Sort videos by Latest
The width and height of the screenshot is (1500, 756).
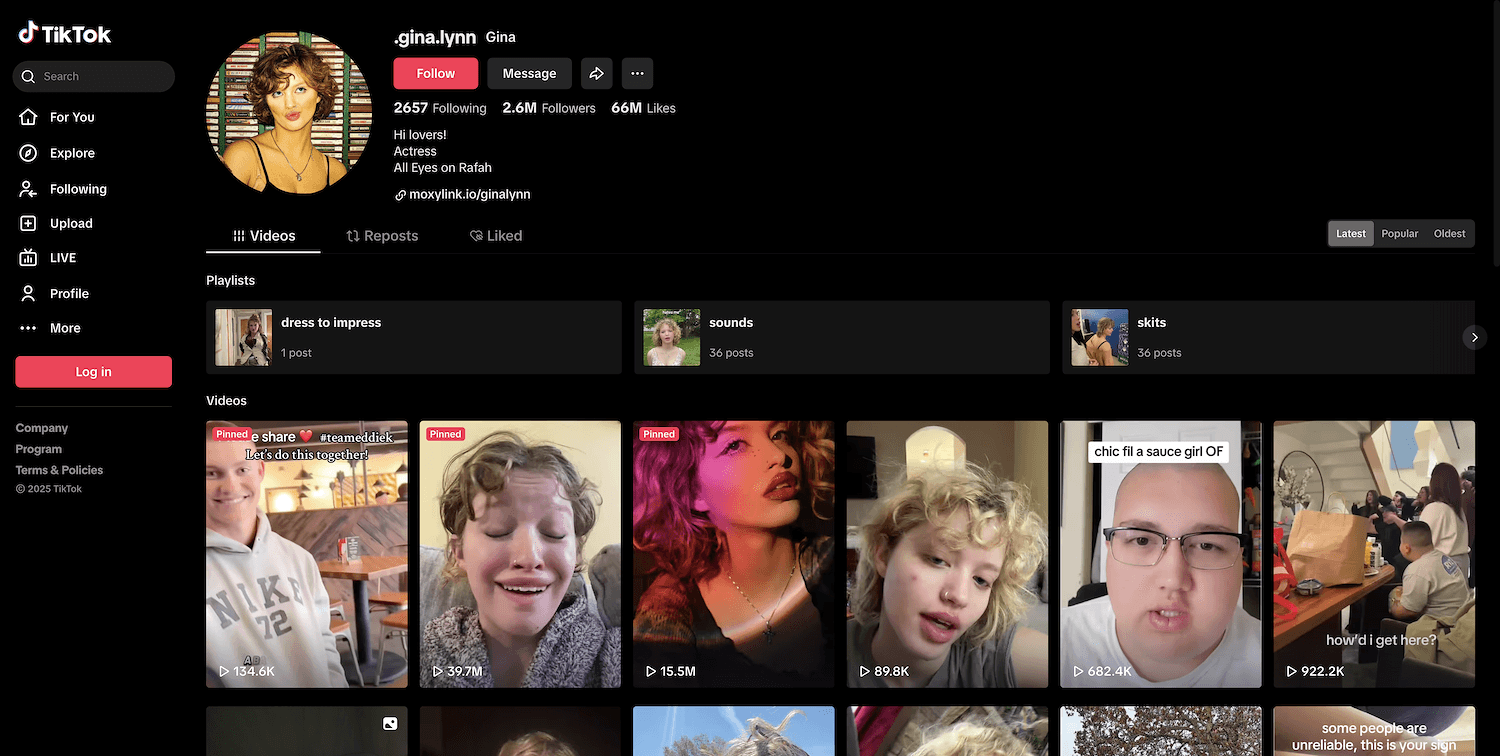click(x=1350, y=234)
